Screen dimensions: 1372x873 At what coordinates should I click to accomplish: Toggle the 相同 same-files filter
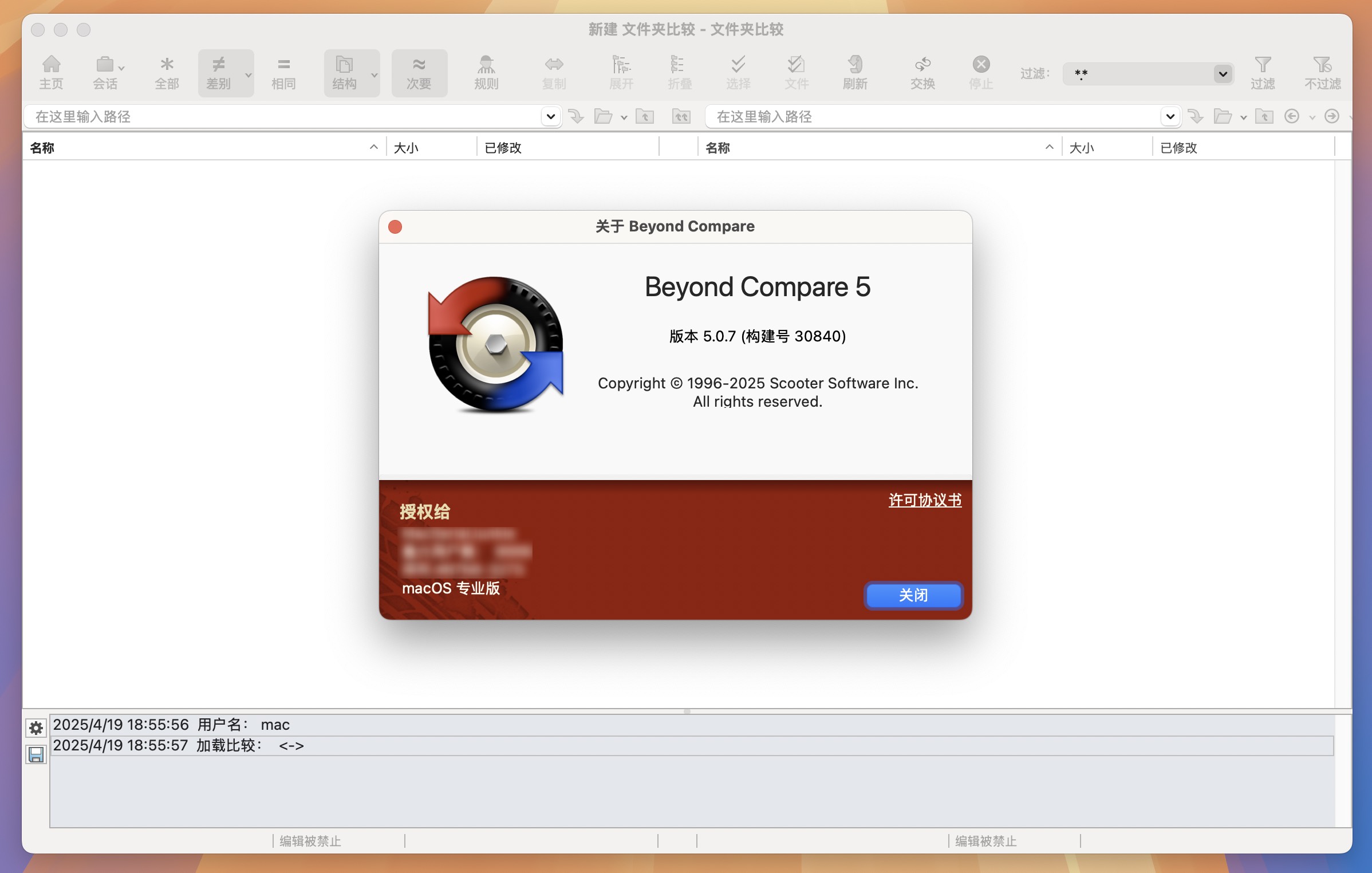(283, 73)
